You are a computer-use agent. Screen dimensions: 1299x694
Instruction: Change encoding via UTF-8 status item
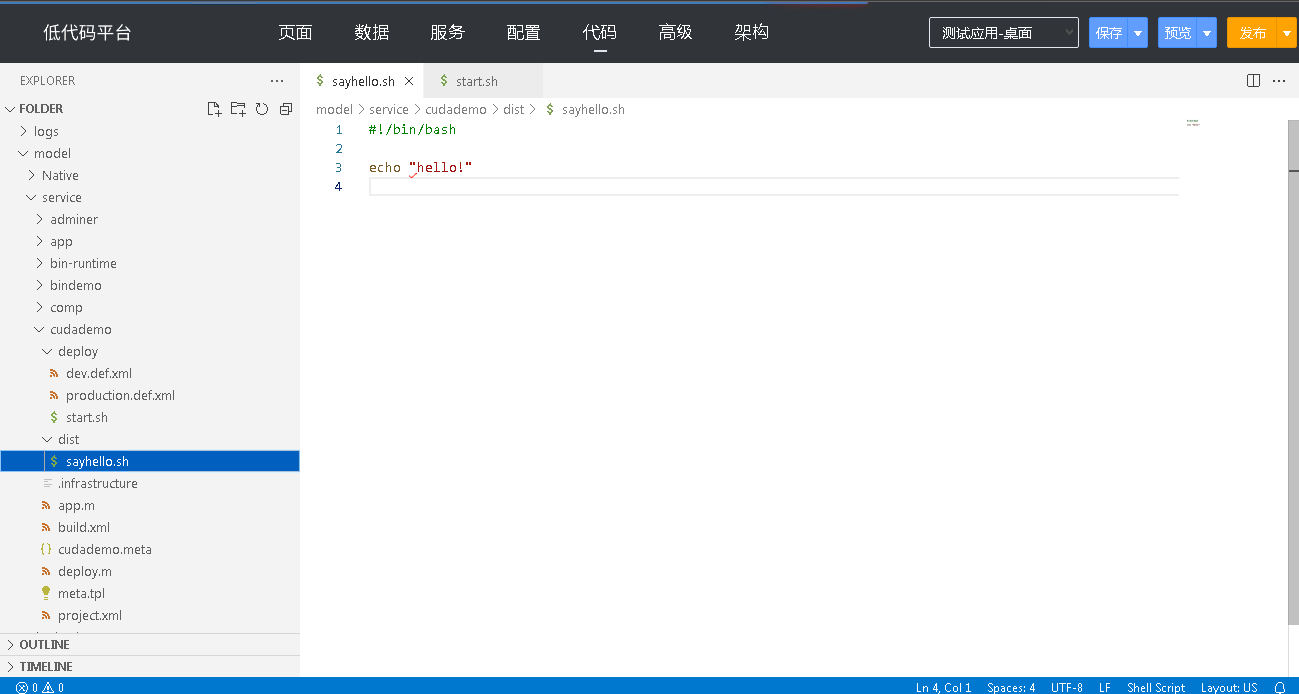[x=1066, y=687]
